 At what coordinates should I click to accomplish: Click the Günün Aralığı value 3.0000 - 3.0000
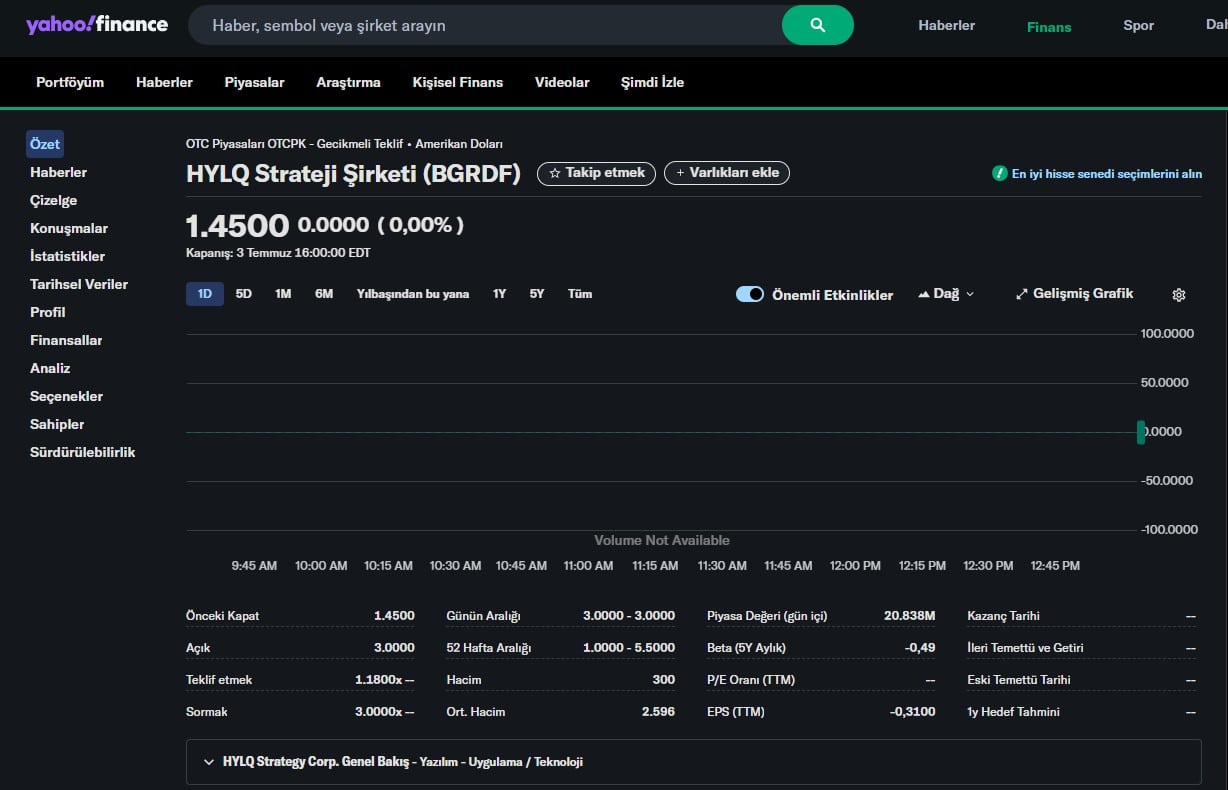click(629, 616)
